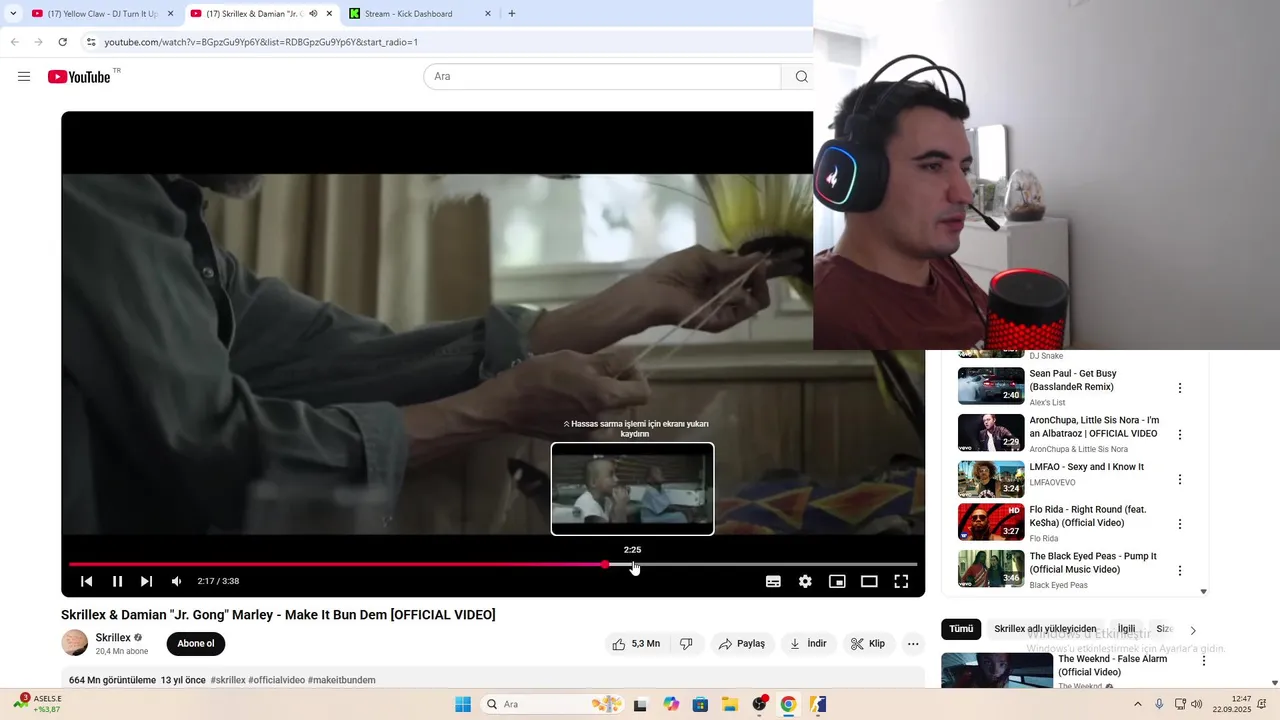This screenshot has width=1280, height=720.
Task: Mute the video volume
Action: click(x=177, y=581)
